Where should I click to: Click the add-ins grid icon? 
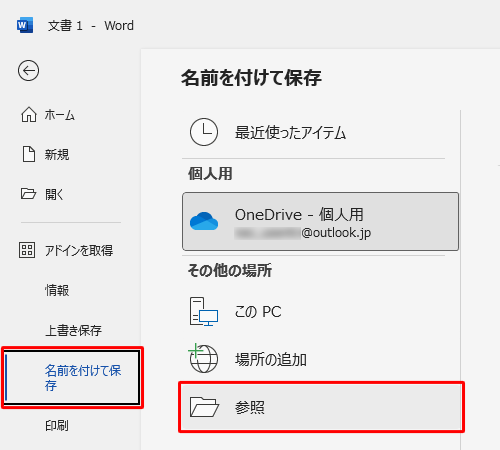pyautogui.click(x=27, y=250)
